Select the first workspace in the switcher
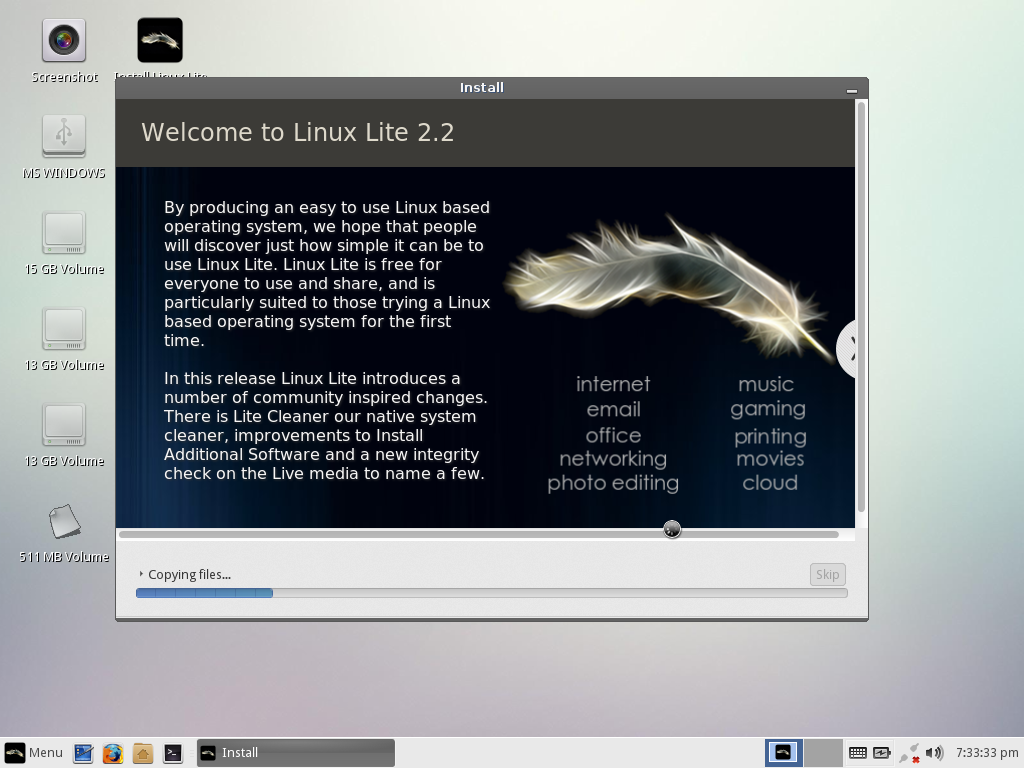 pos(784,753)
